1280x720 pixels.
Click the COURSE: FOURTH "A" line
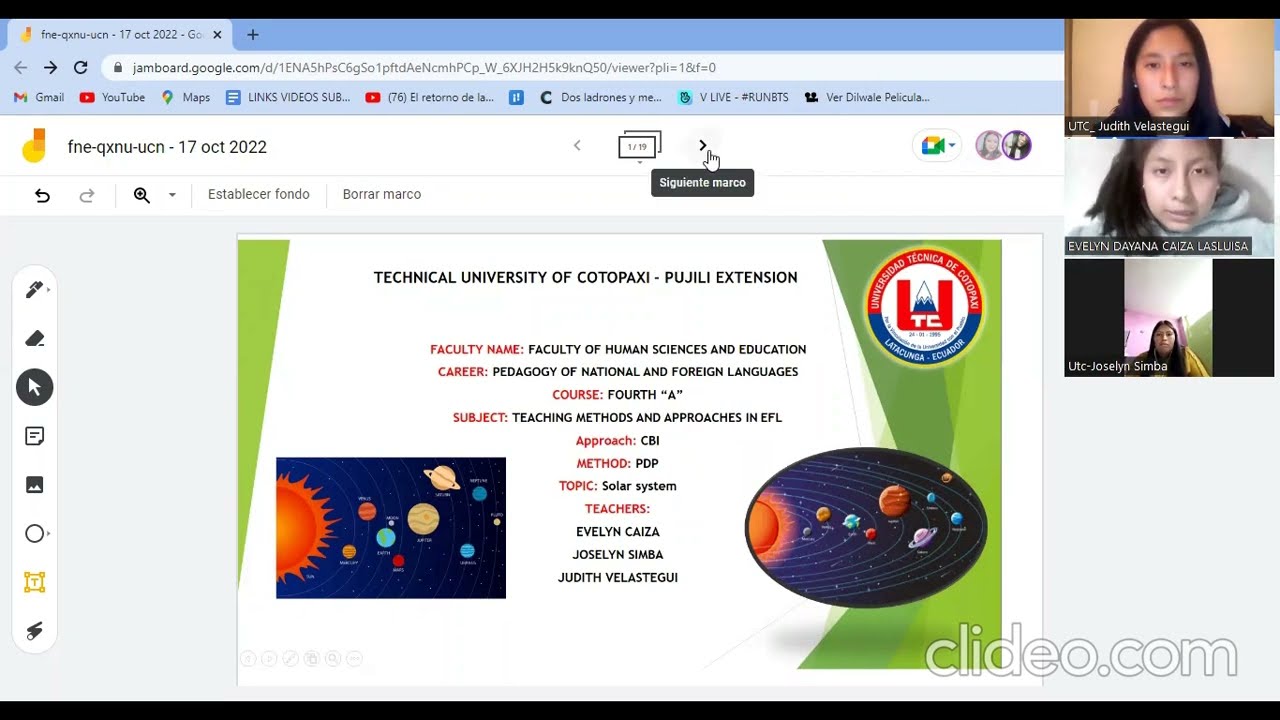point(617,394)
